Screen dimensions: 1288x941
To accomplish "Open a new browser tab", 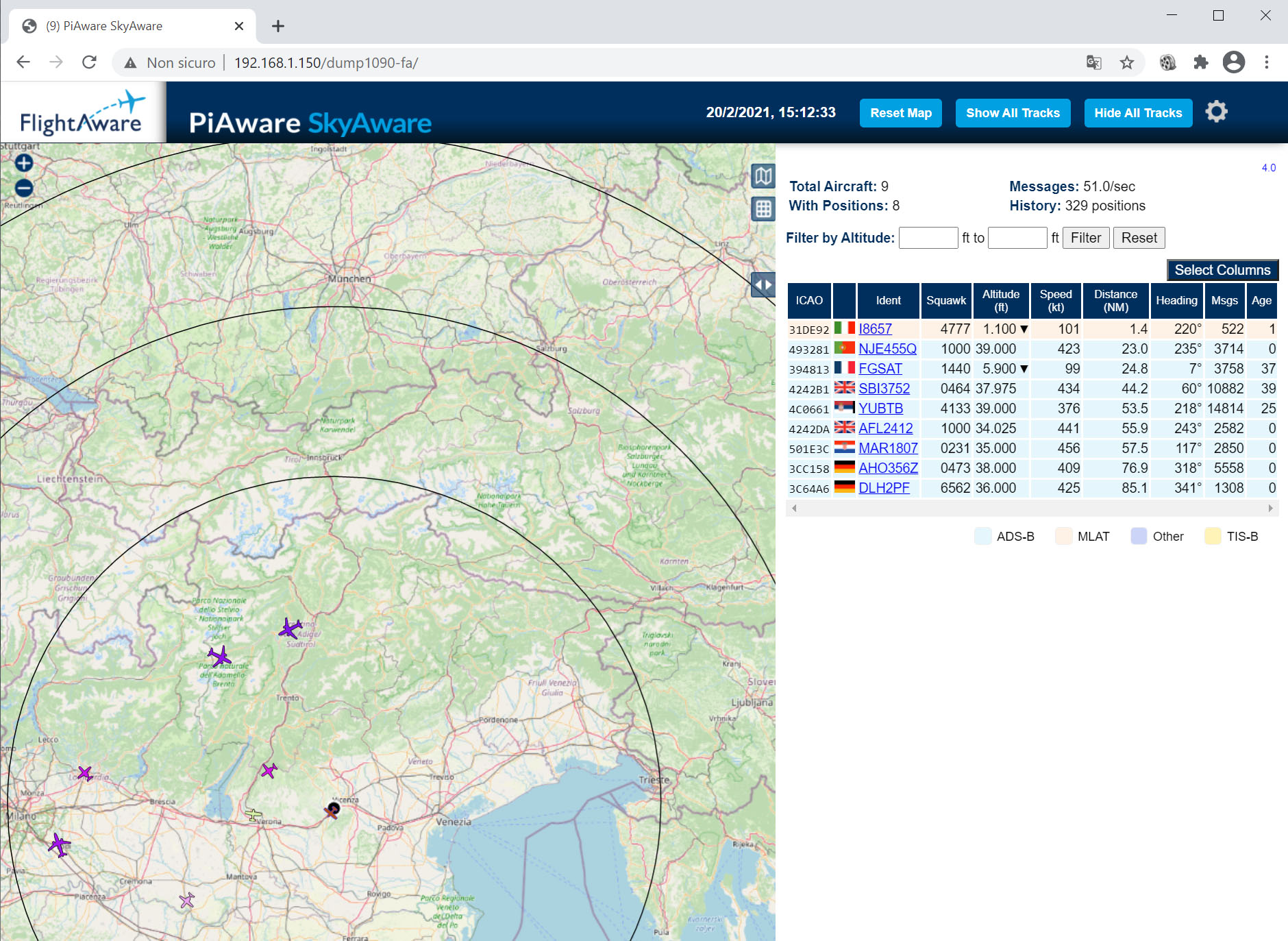I will pyautogui.click(x=278, y=26).
